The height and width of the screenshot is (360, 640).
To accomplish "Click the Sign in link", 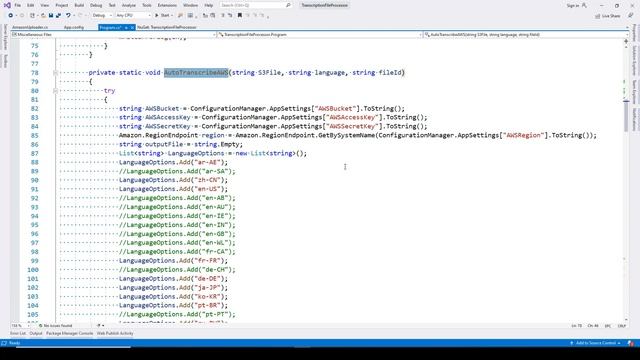I will click(x=573, y=6).
